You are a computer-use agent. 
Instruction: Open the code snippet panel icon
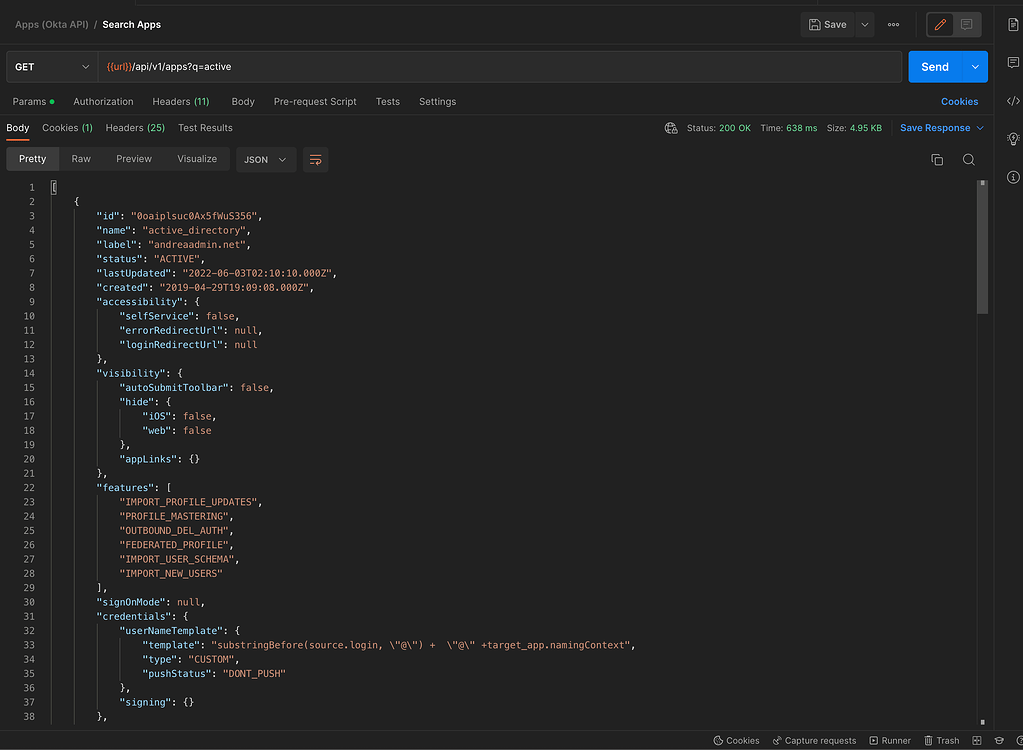pyautogui.click(x=1013, y=101)
